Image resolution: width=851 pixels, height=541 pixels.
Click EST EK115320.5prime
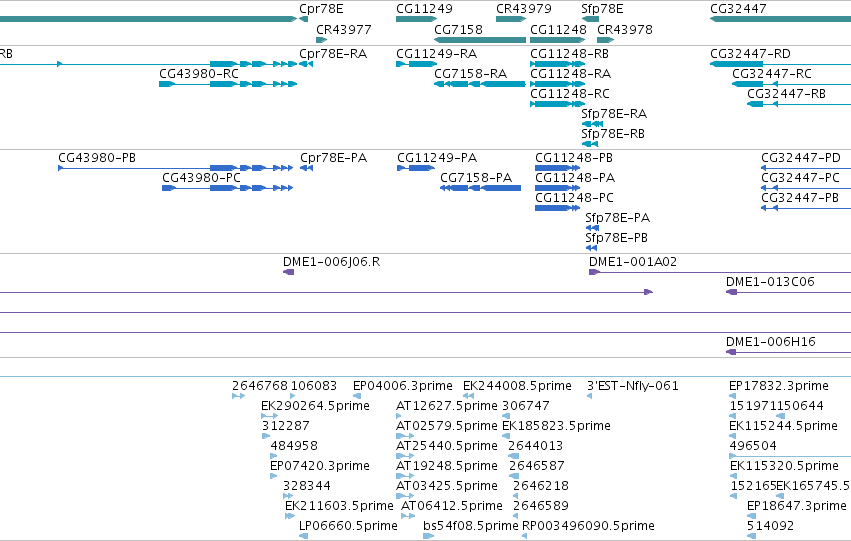pyautogui.click(x=784, y=466)
